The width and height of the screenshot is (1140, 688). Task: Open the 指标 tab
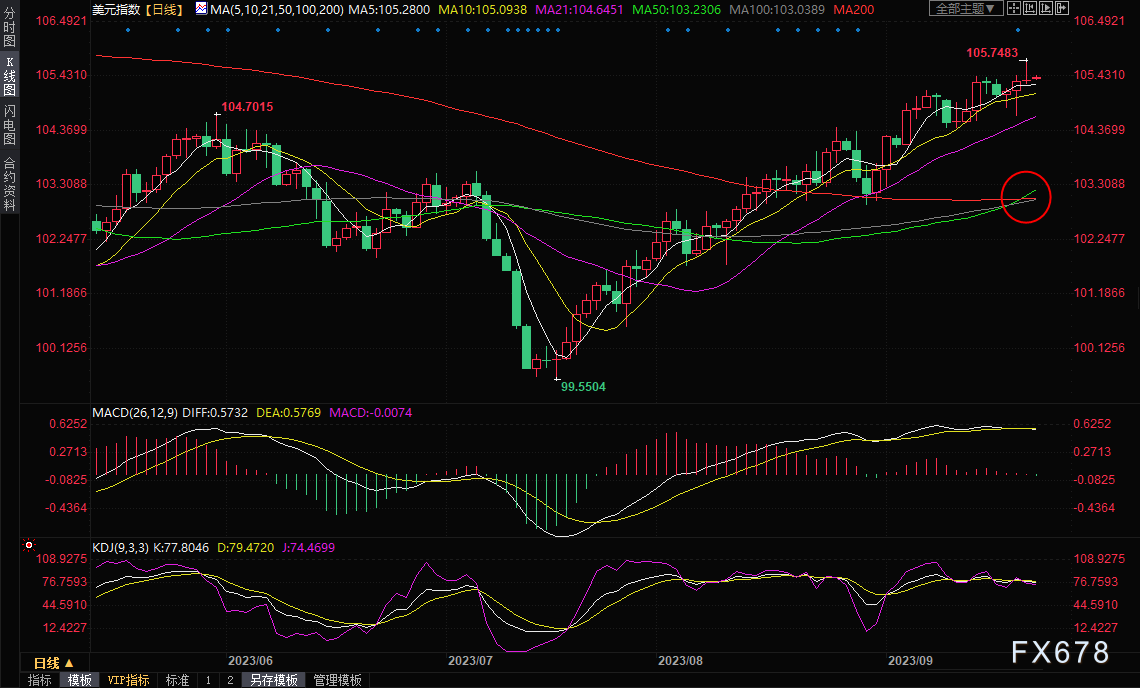[x=39, y=680]
